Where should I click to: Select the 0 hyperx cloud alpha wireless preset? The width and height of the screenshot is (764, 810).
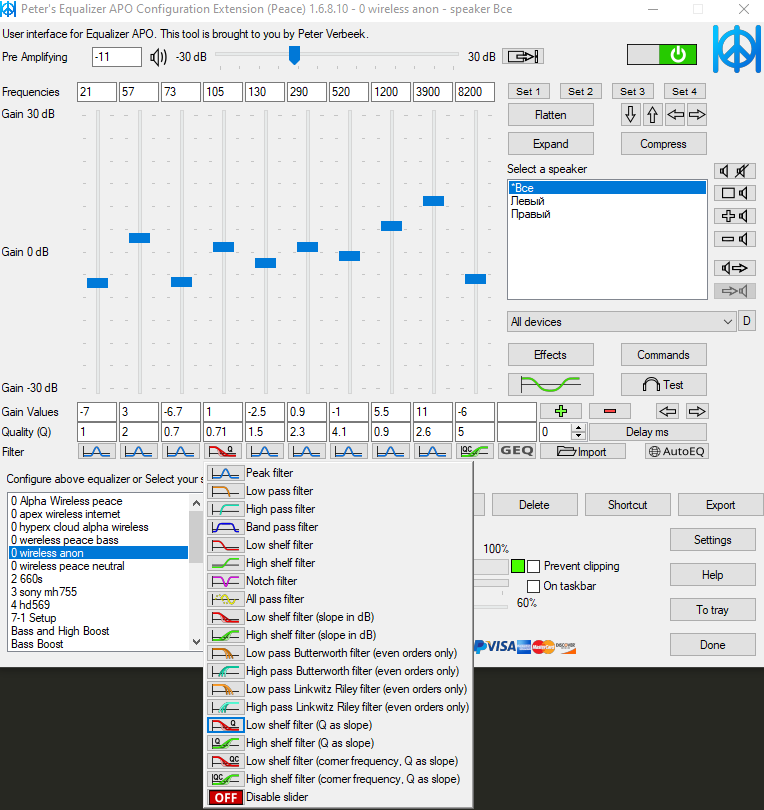[99, 527]
